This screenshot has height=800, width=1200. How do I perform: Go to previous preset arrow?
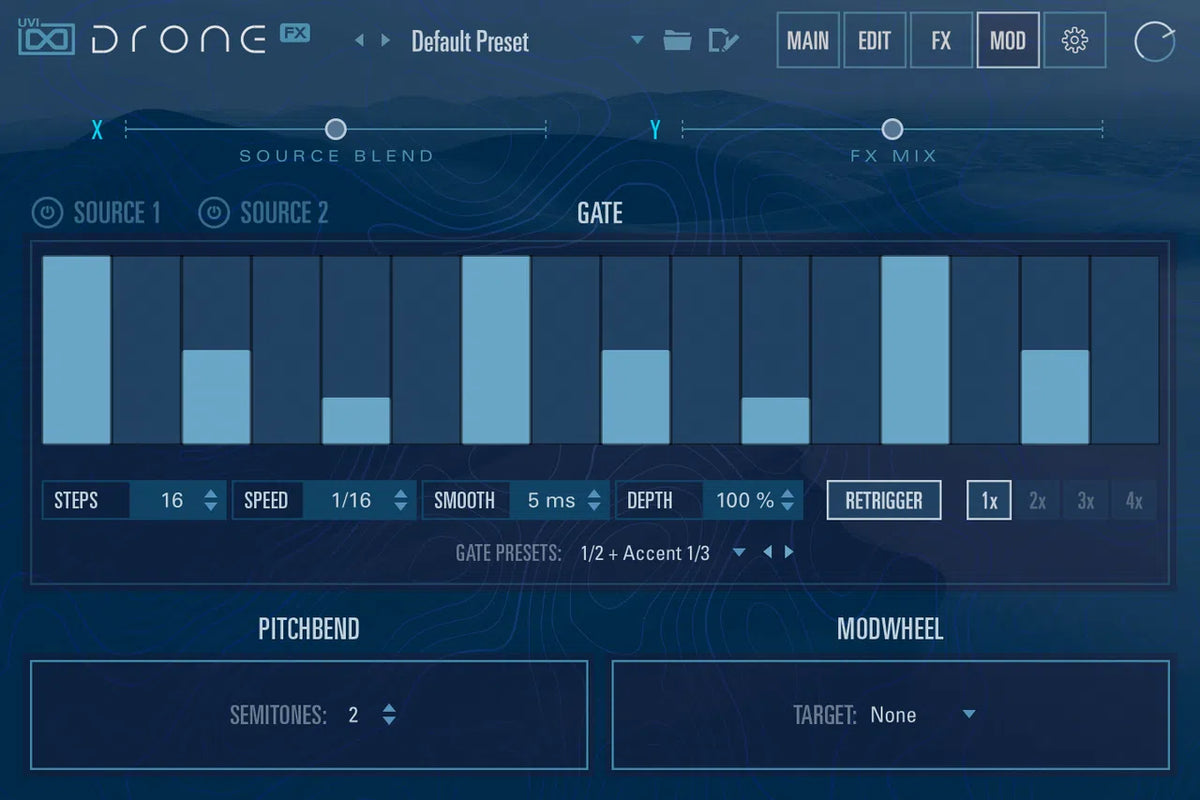click(360, 41)
